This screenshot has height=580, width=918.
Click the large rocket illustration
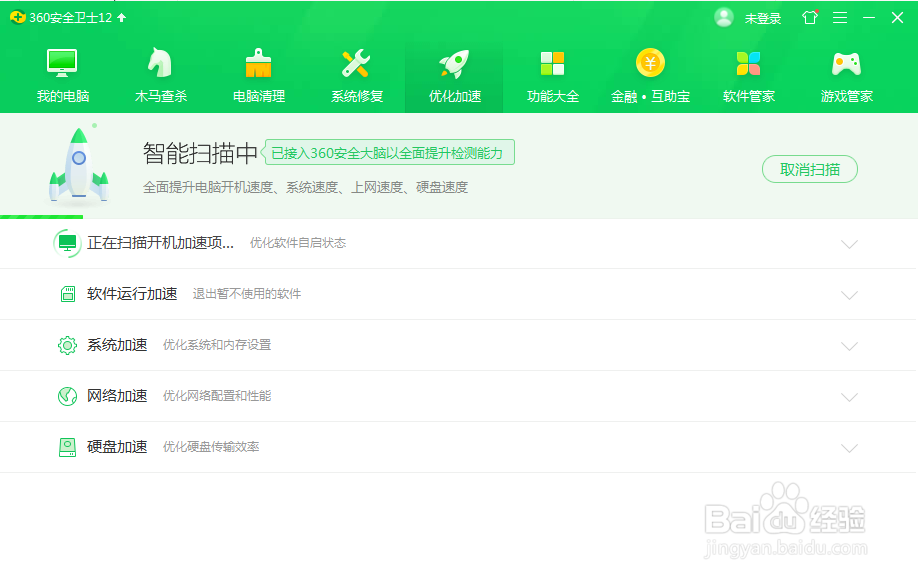(x=78, y=166)
